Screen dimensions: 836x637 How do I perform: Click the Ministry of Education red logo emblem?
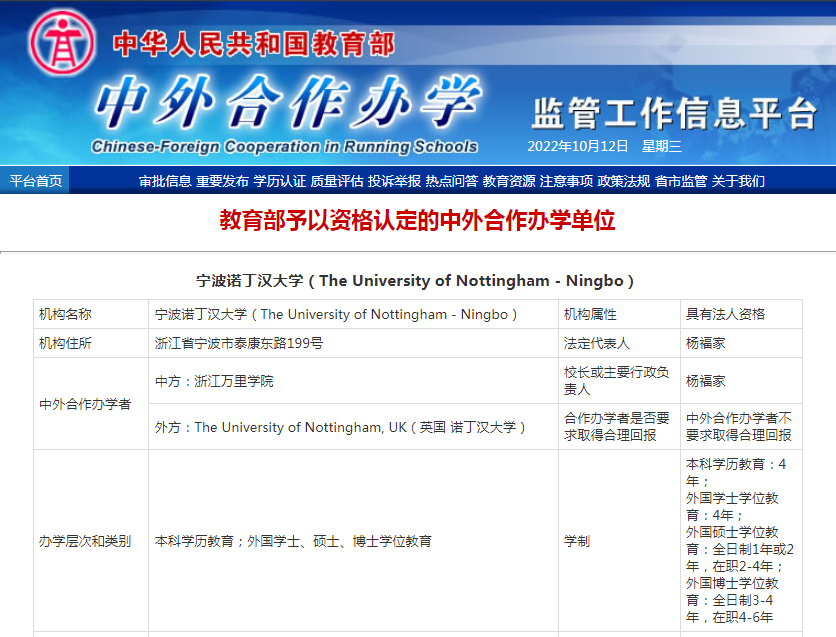tap(62, 44)
